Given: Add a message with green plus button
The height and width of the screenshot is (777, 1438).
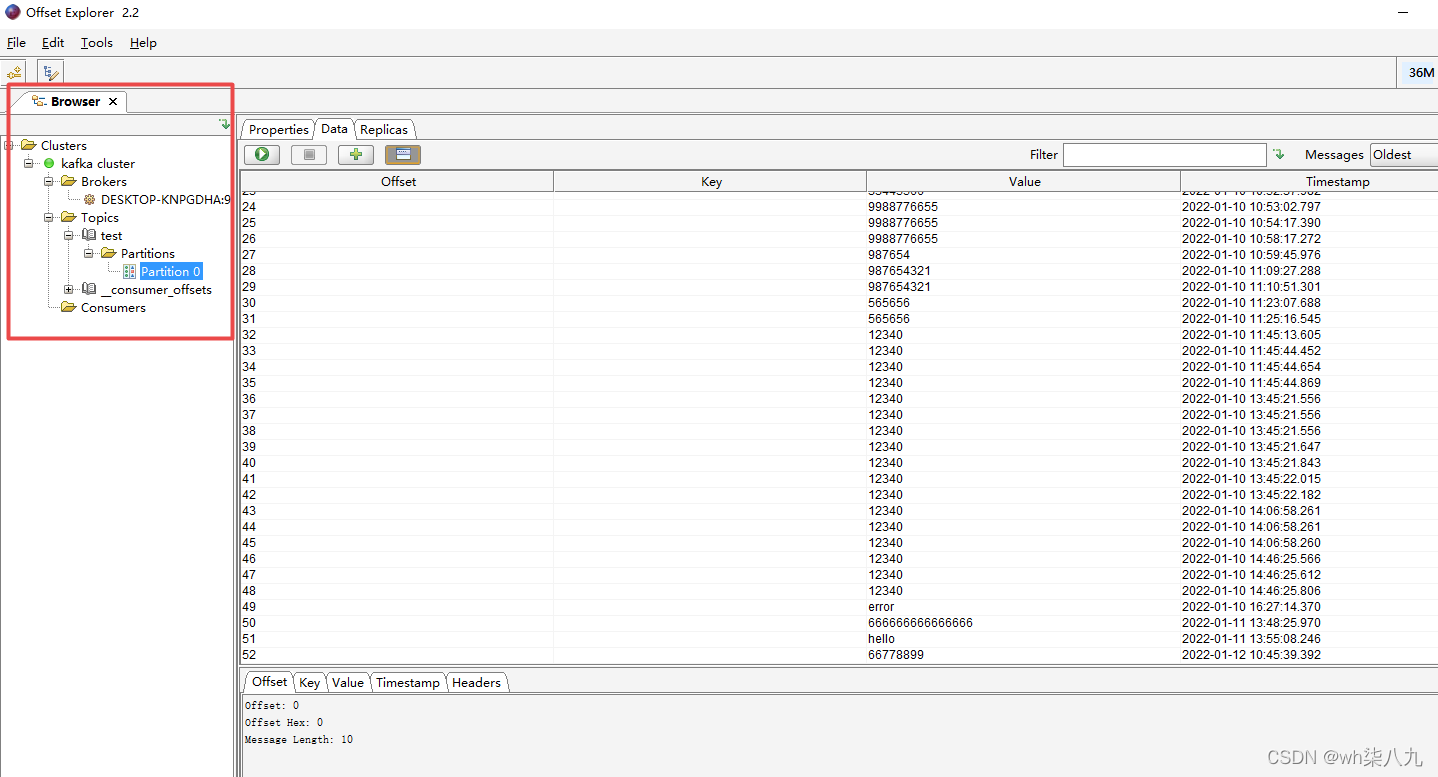Looking at the screenshot, I should click(x=355, y=154).
